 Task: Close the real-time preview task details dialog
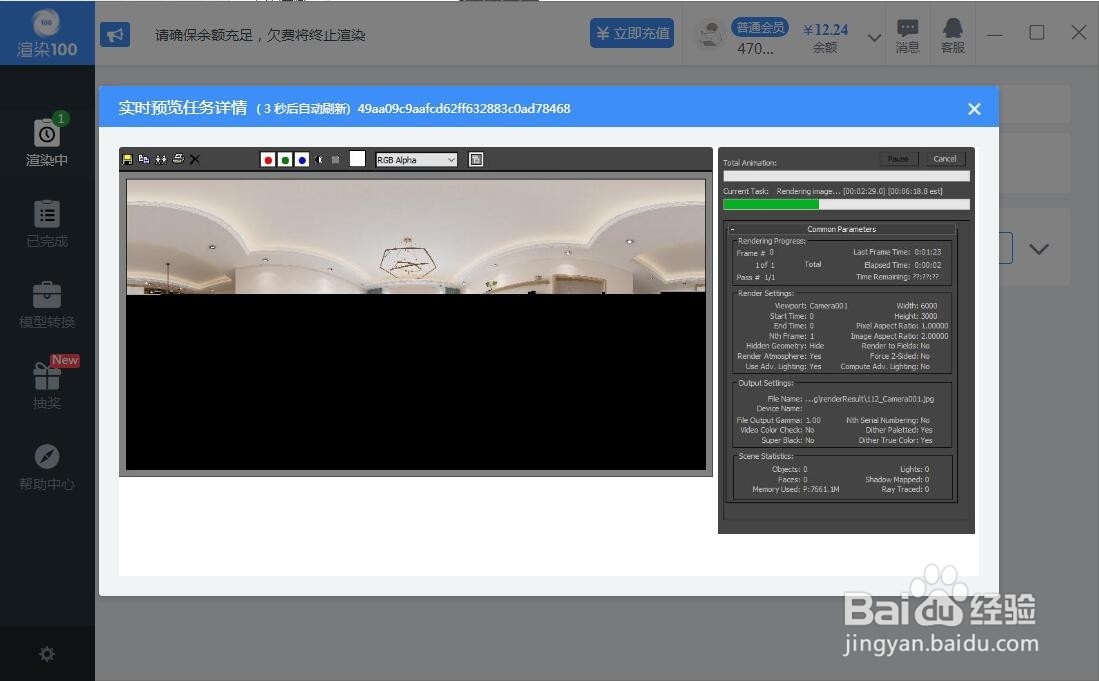point(974,109)
